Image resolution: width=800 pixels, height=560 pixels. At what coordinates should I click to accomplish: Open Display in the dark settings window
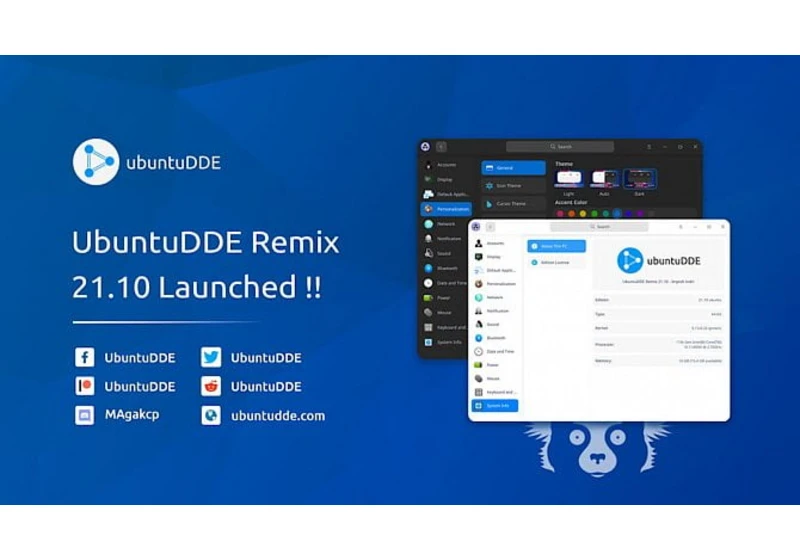tap(445, 180)
